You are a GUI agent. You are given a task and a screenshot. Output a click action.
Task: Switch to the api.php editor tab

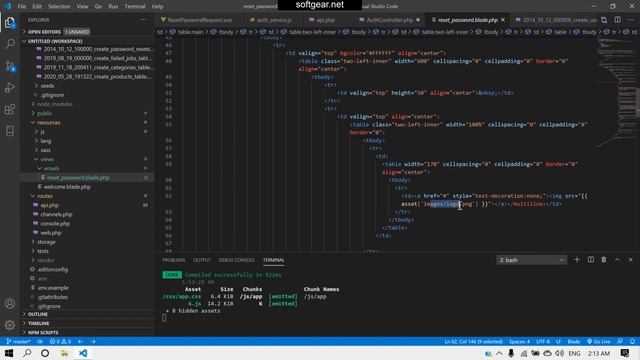tap(325, 20)
